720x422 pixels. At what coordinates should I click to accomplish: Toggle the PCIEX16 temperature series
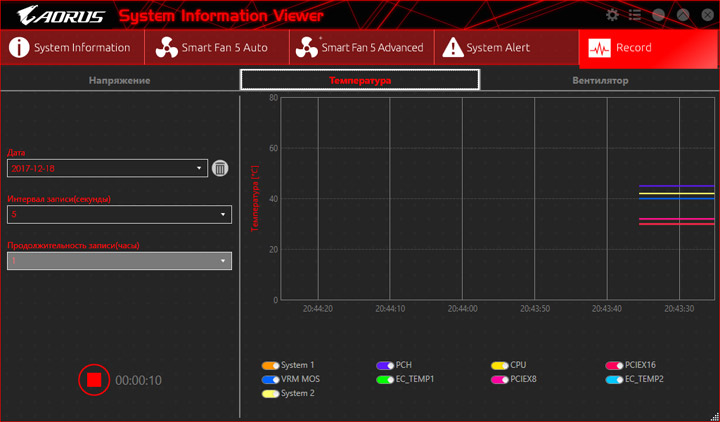(x=614, y=366)
